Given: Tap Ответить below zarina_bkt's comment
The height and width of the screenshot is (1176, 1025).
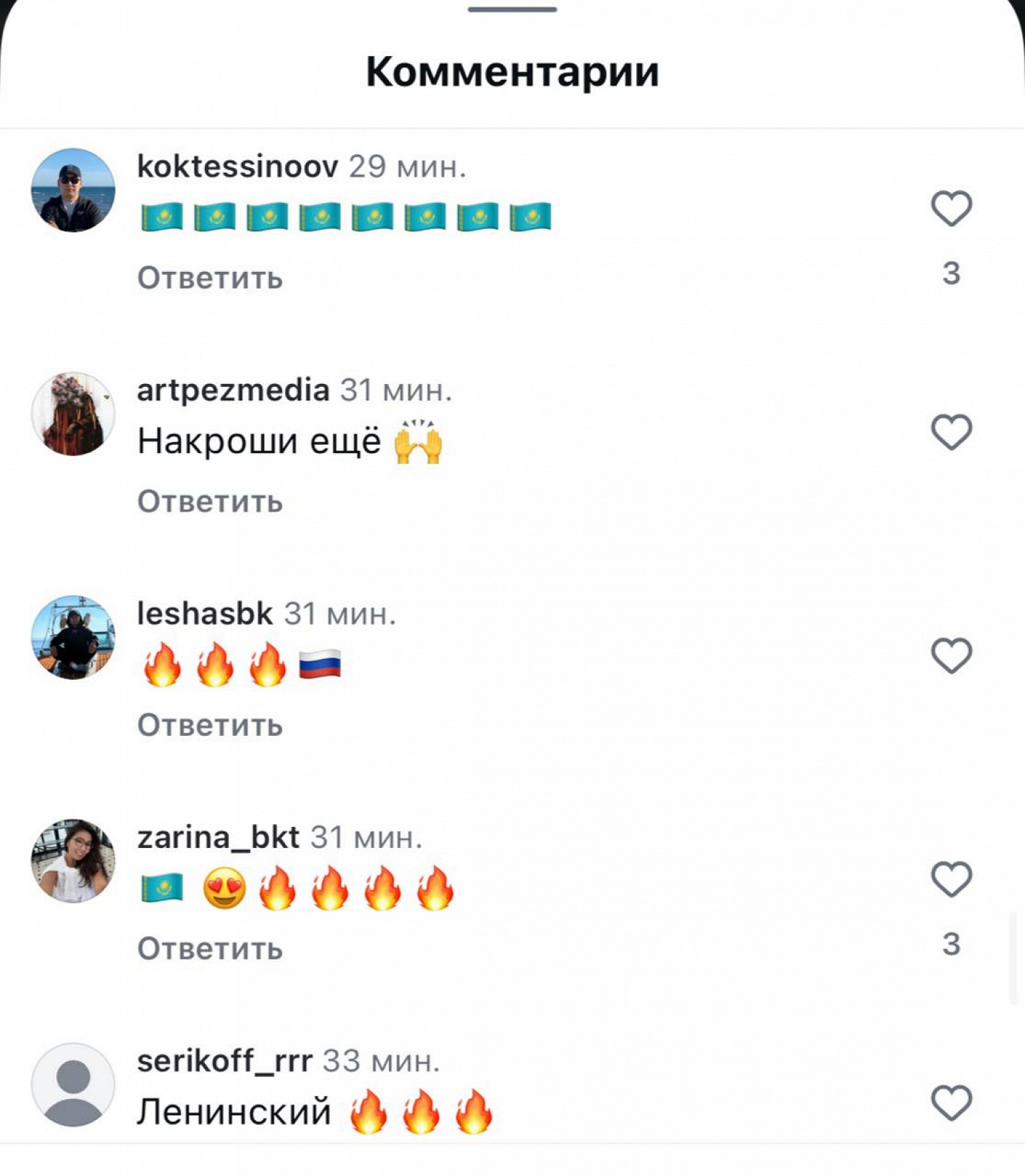Looking at the screenshot, I should pos(210,948).
